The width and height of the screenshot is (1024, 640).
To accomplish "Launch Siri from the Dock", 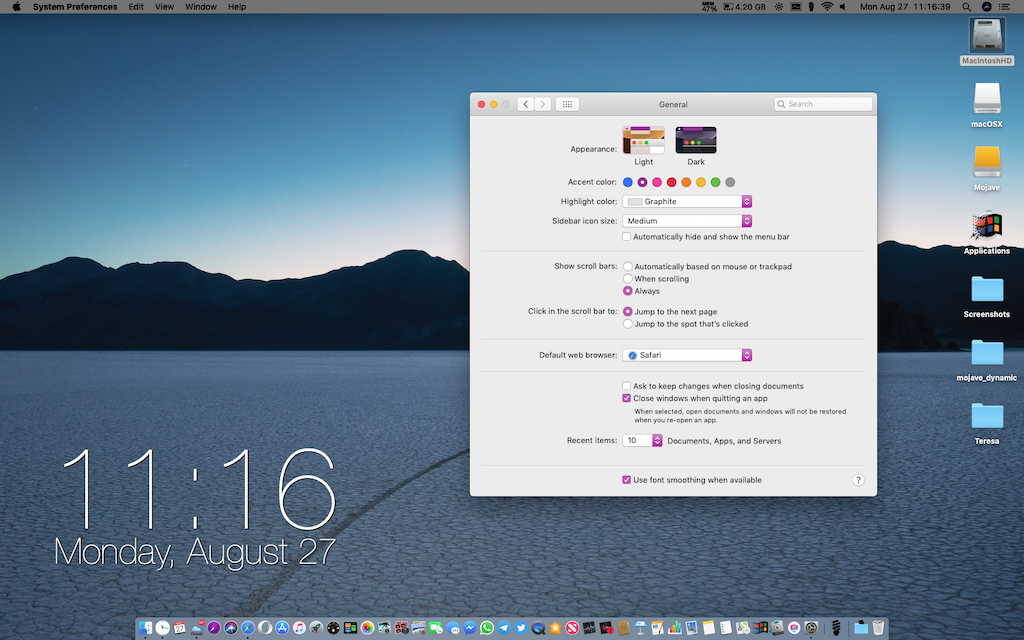I will [231, 628].
